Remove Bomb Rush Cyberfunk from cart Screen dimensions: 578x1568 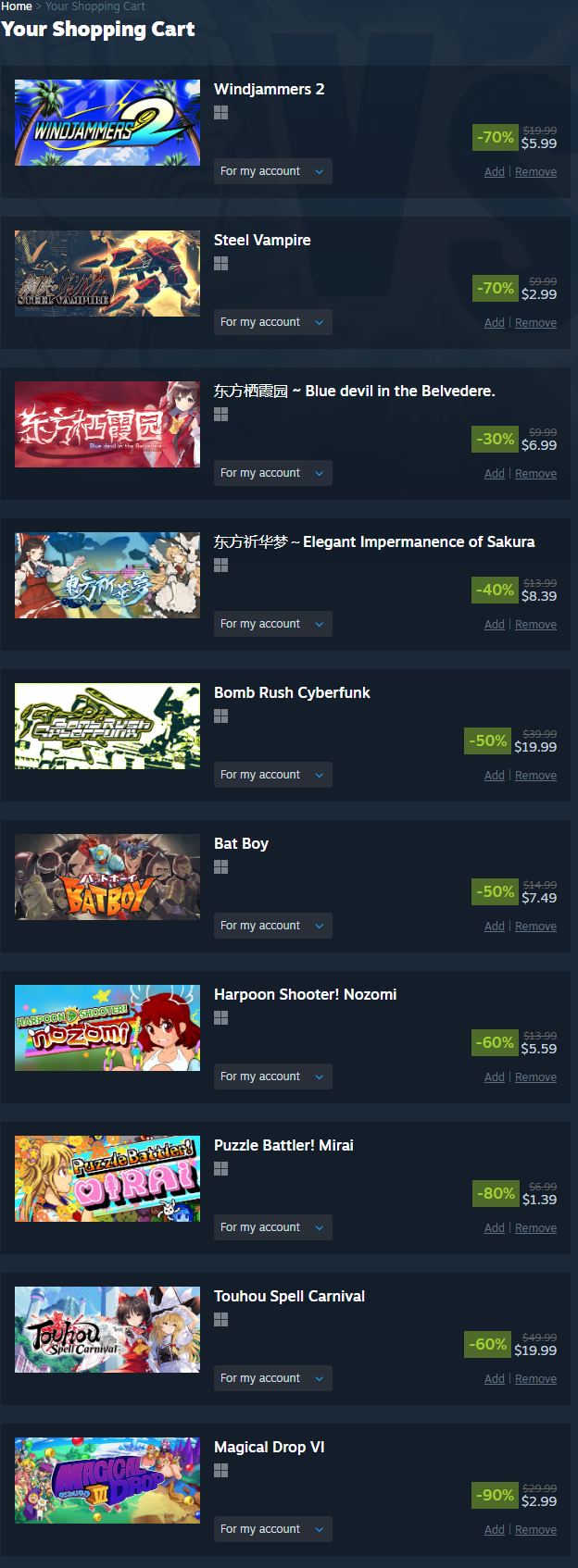535,776
